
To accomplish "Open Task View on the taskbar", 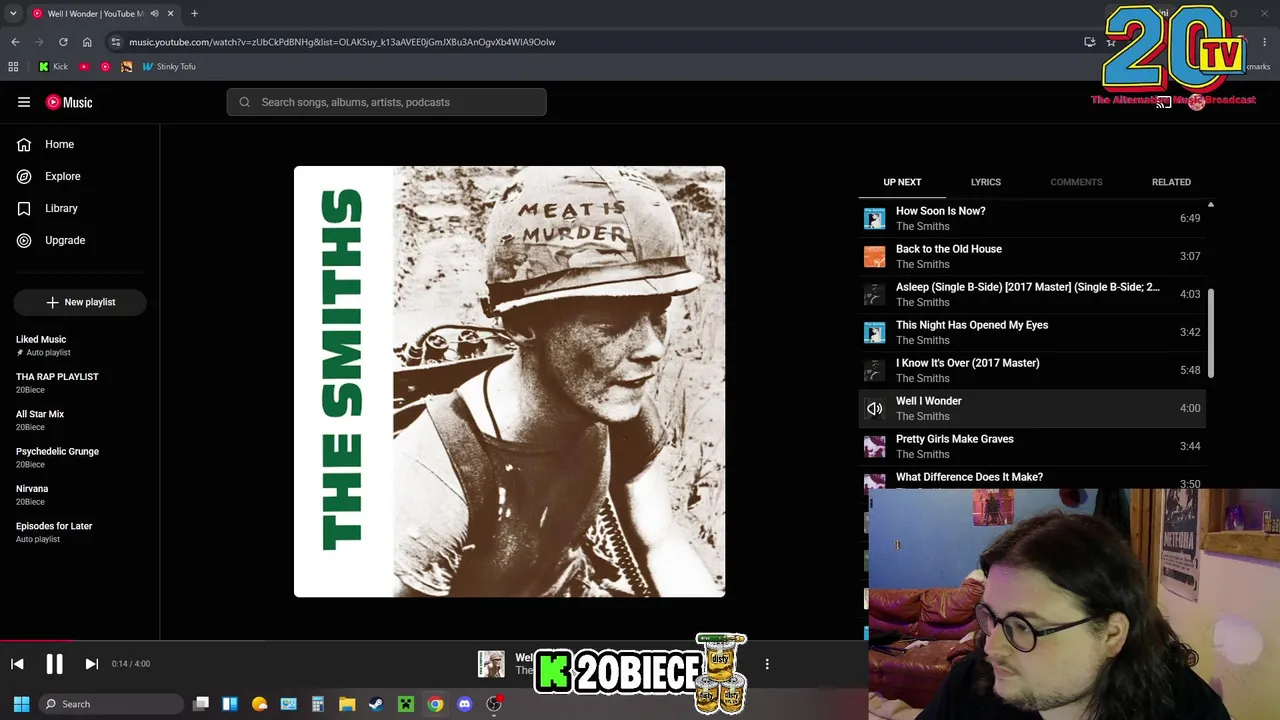I will (201, 704).
